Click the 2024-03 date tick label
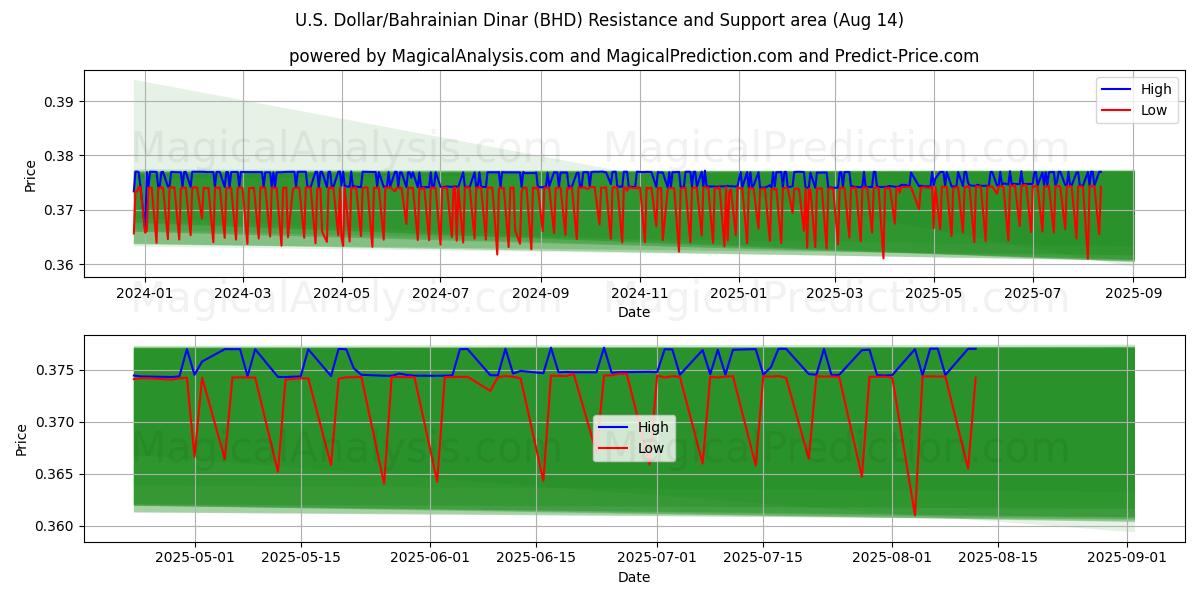This screenshot has width=1200, height=600. (x=243, y=294)
